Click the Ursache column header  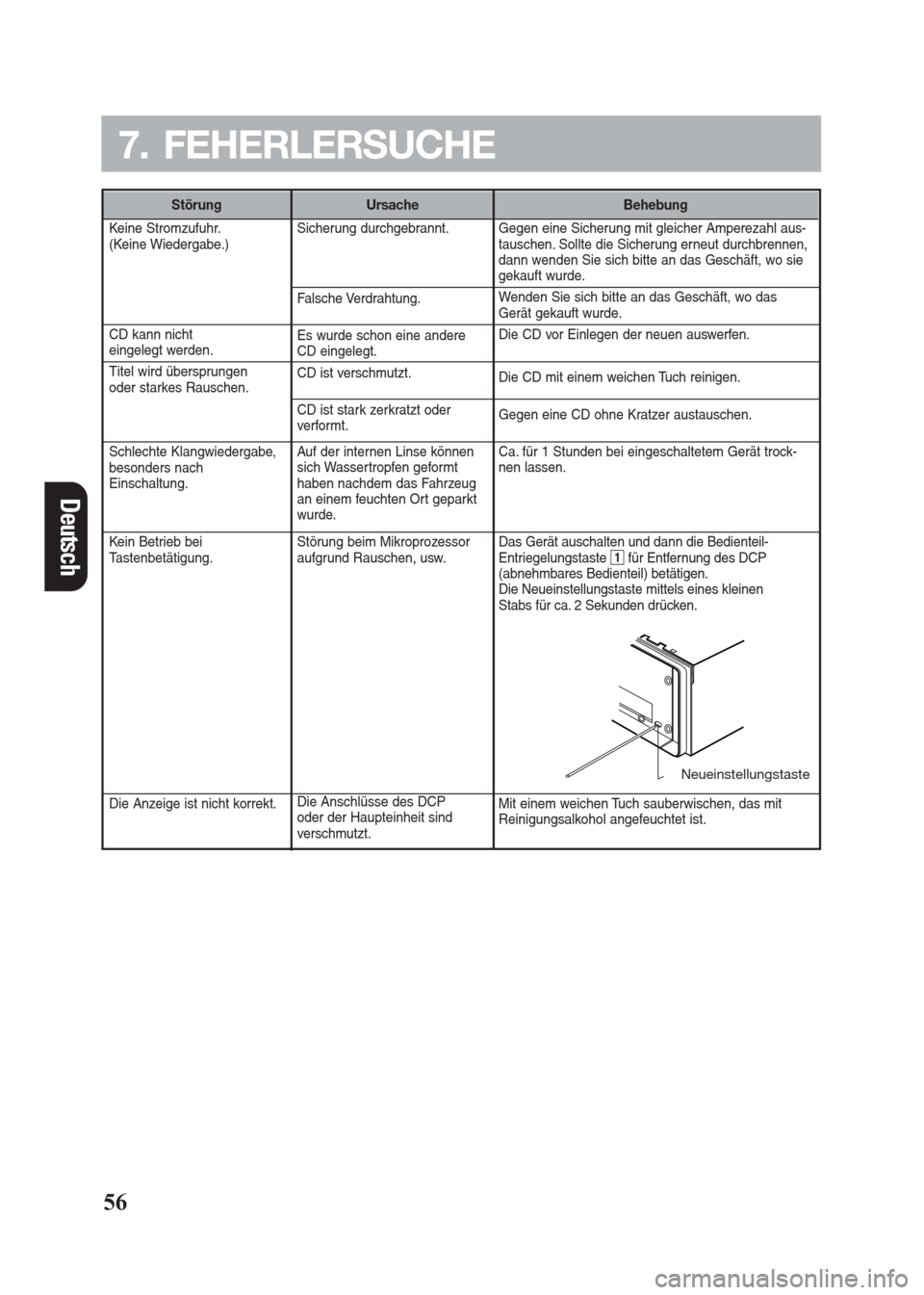coord(392,205)
